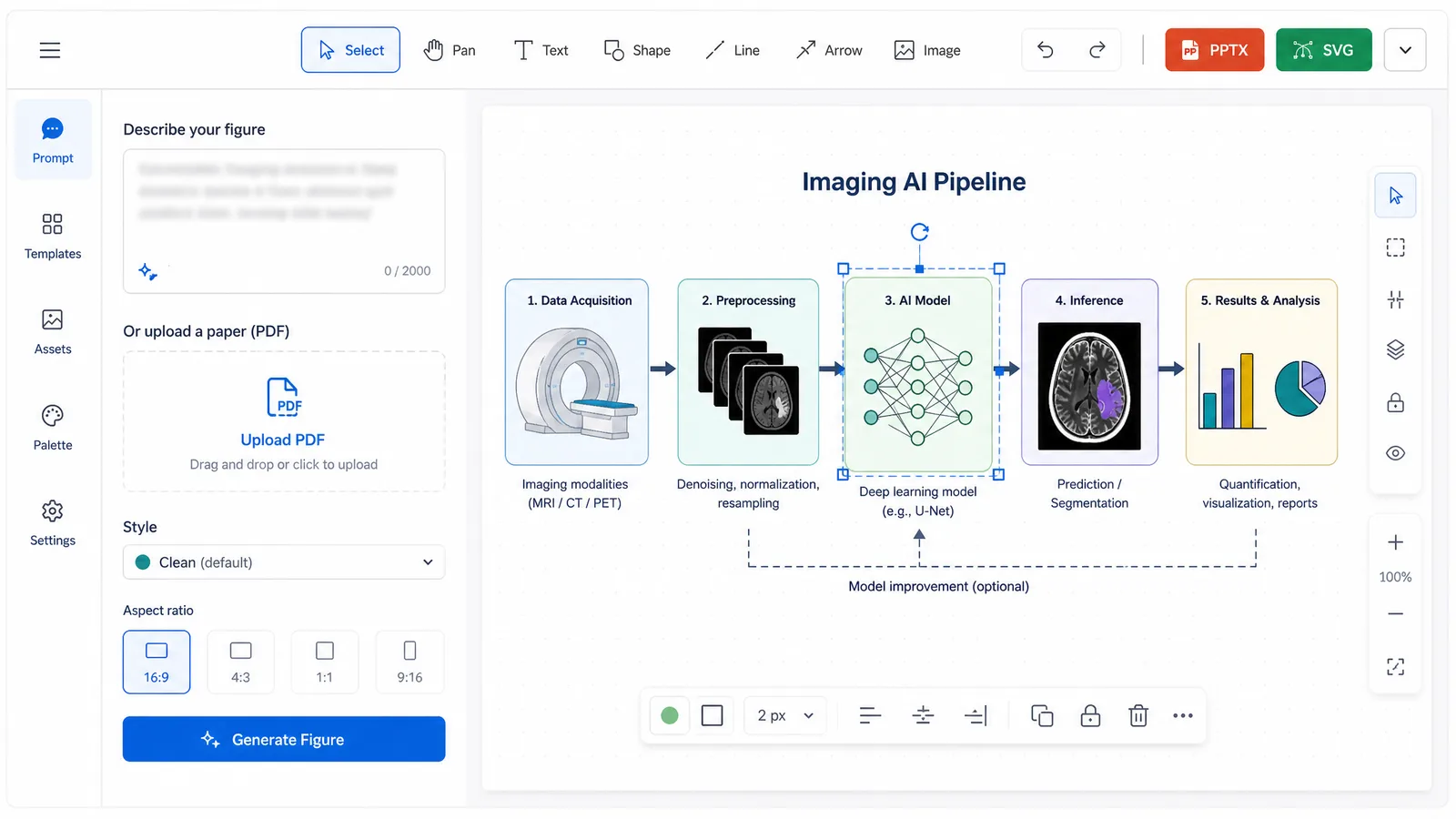1456x819 pixels.
Task: Align selection center in bottom toolbar
Action: [x=923, y=716]
